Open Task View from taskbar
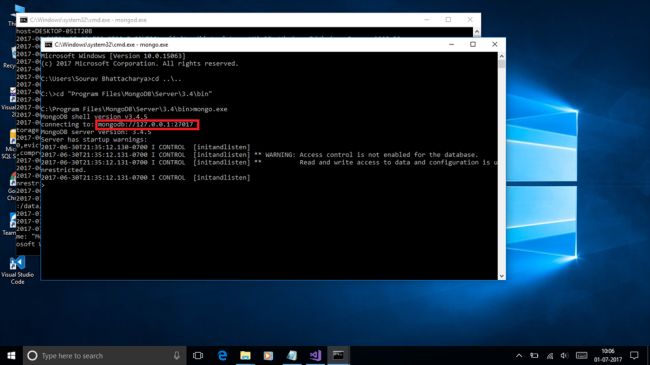The height and width of the screenshot is (365, 650). click(198, 355)
